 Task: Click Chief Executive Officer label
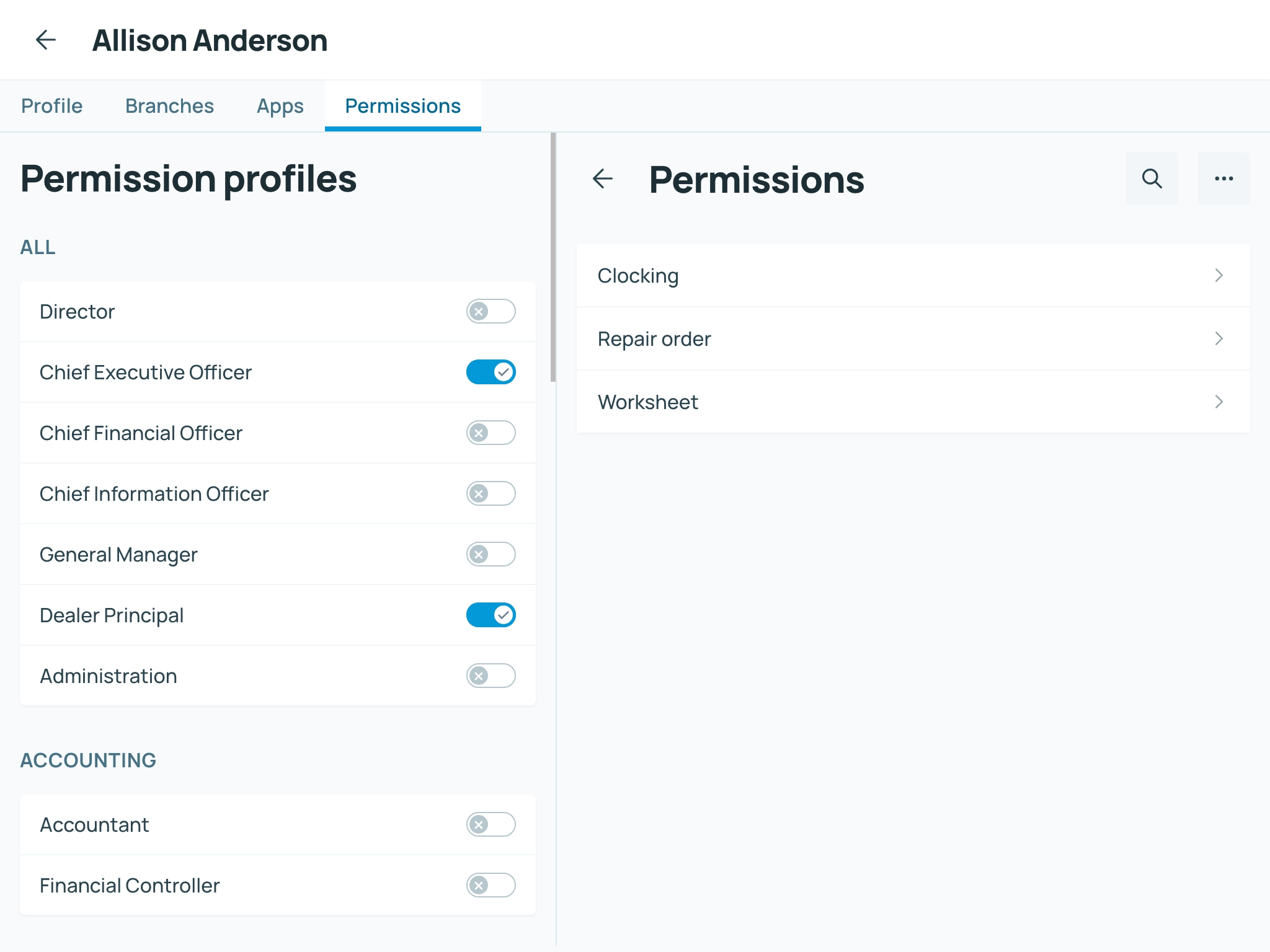(x=146, y=372)
